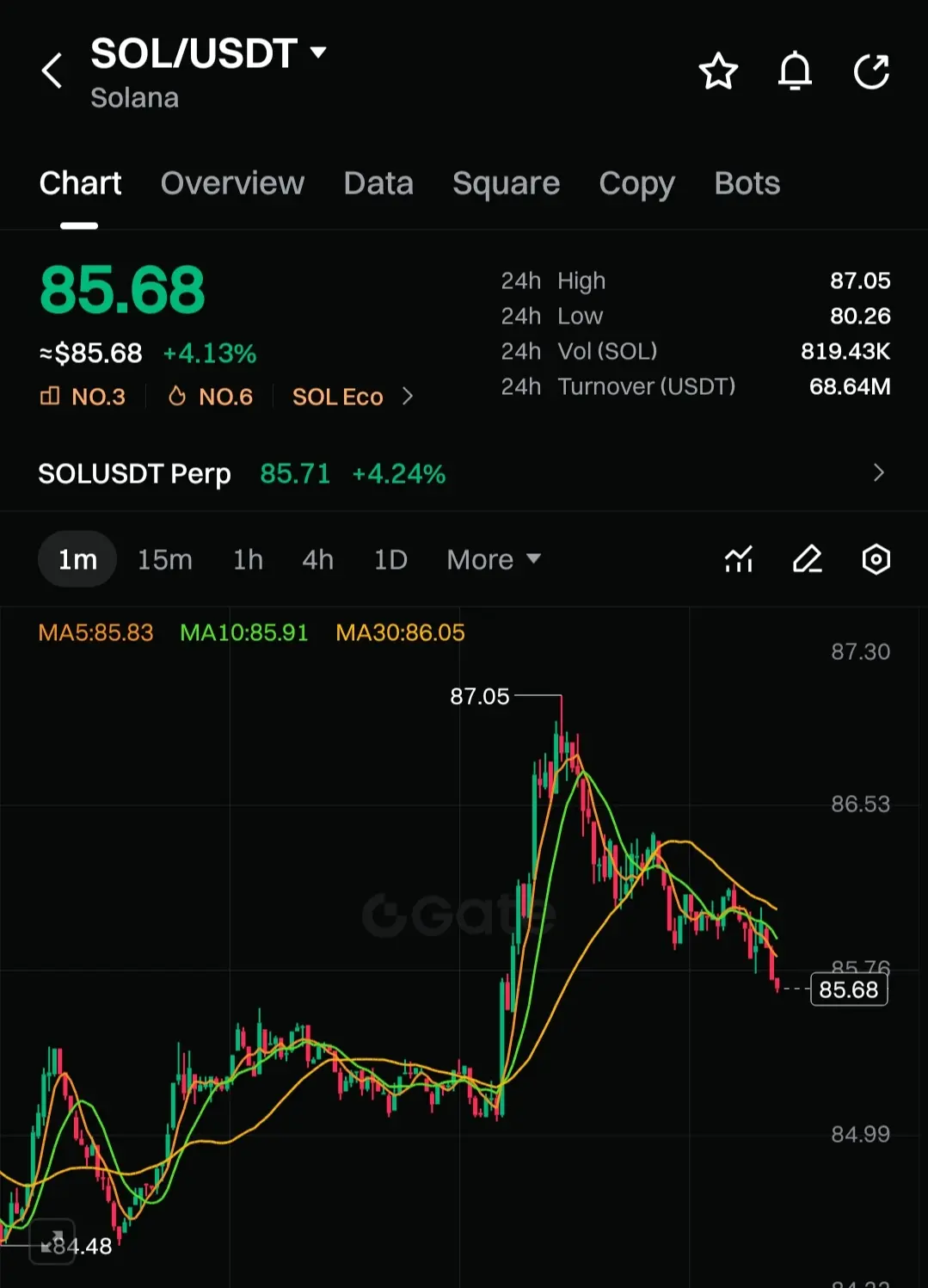Open the NO.3 ranking tag
928x1288 pixels.
(x=83, y=397)
